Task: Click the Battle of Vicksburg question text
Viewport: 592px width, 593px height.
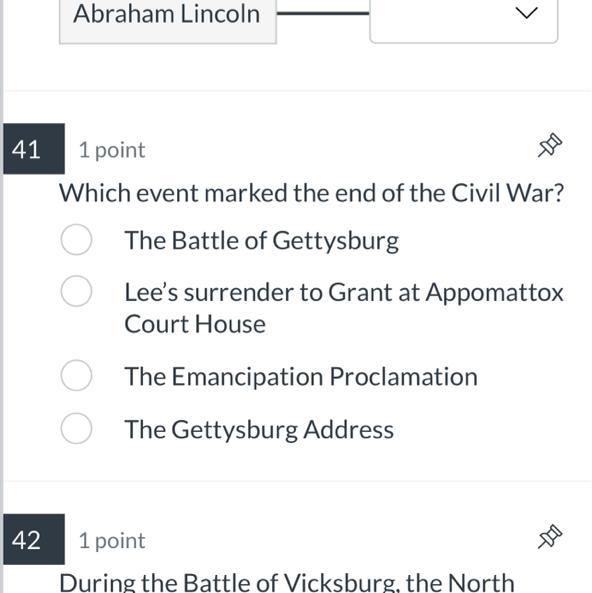Action: (287, 582)
